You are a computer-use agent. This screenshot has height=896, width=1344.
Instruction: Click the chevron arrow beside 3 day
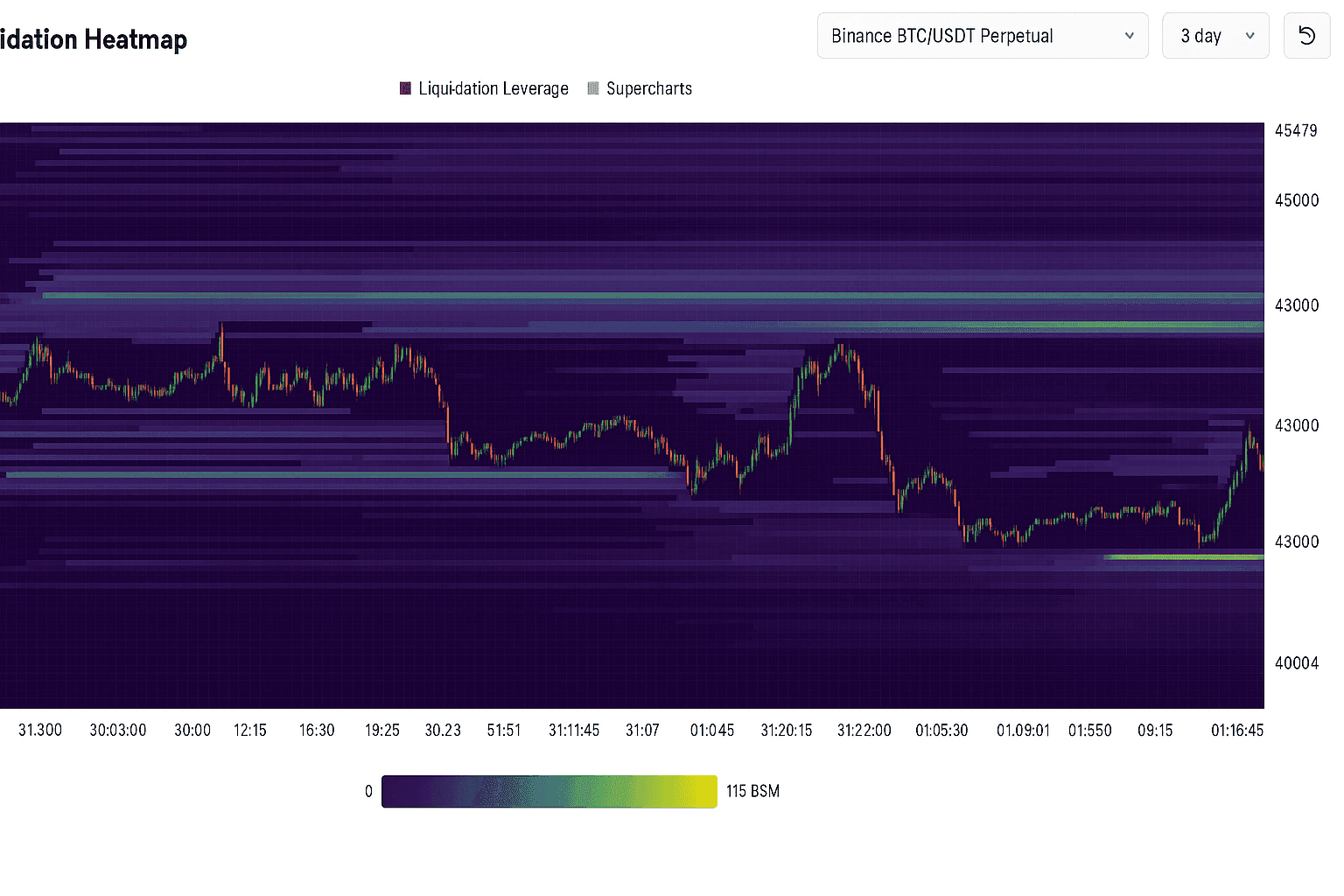pyautogui.click(x=1249, y=36)
